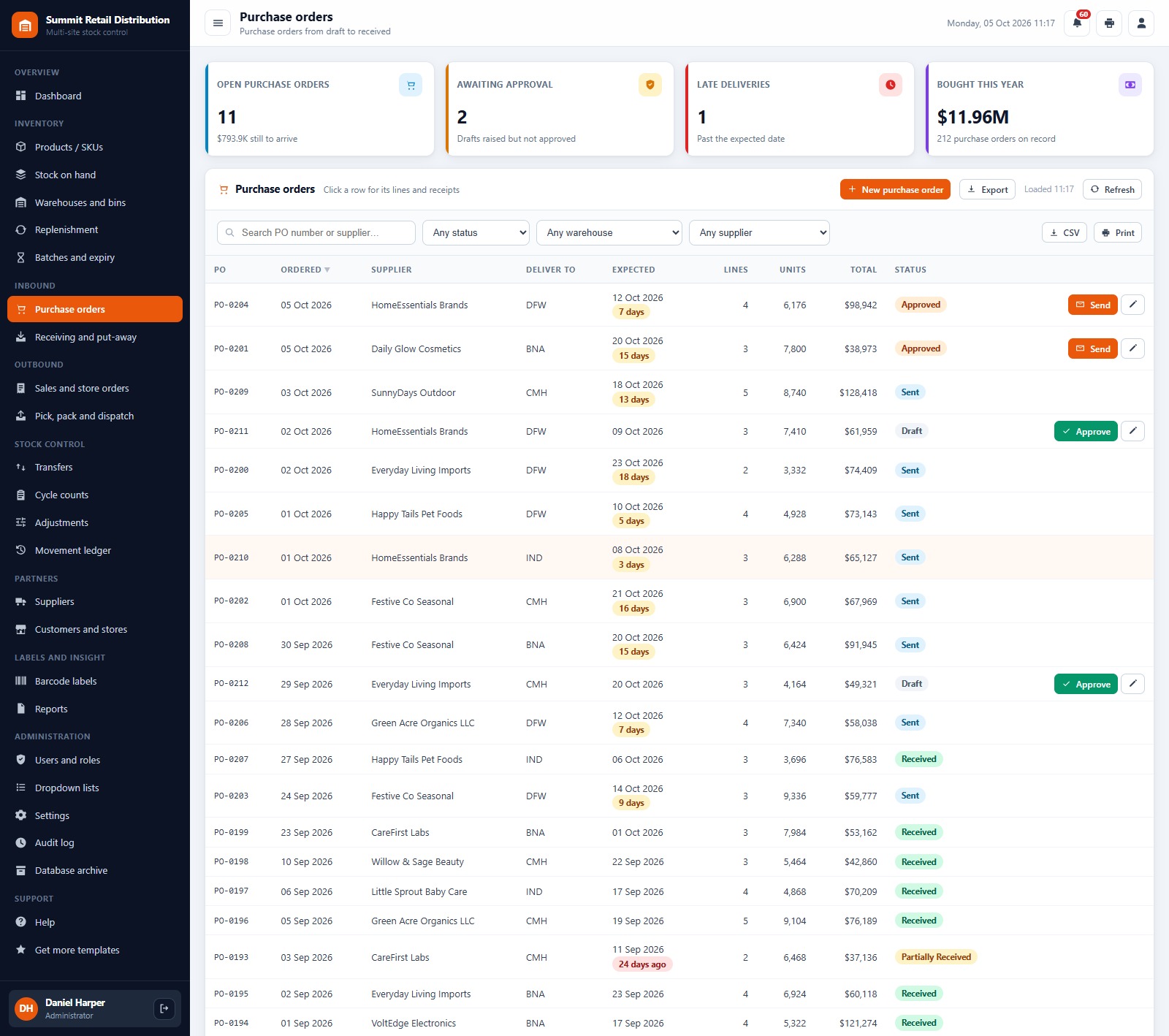Open the Movement ledger page
Image resolution: width=1169 pixels, height=1036 pixels.
[95, 550]
